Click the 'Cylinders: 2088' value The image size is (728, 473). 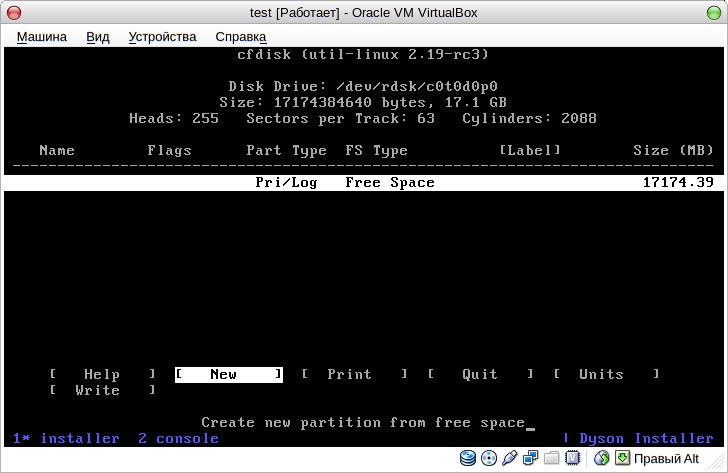pos(529,118)
